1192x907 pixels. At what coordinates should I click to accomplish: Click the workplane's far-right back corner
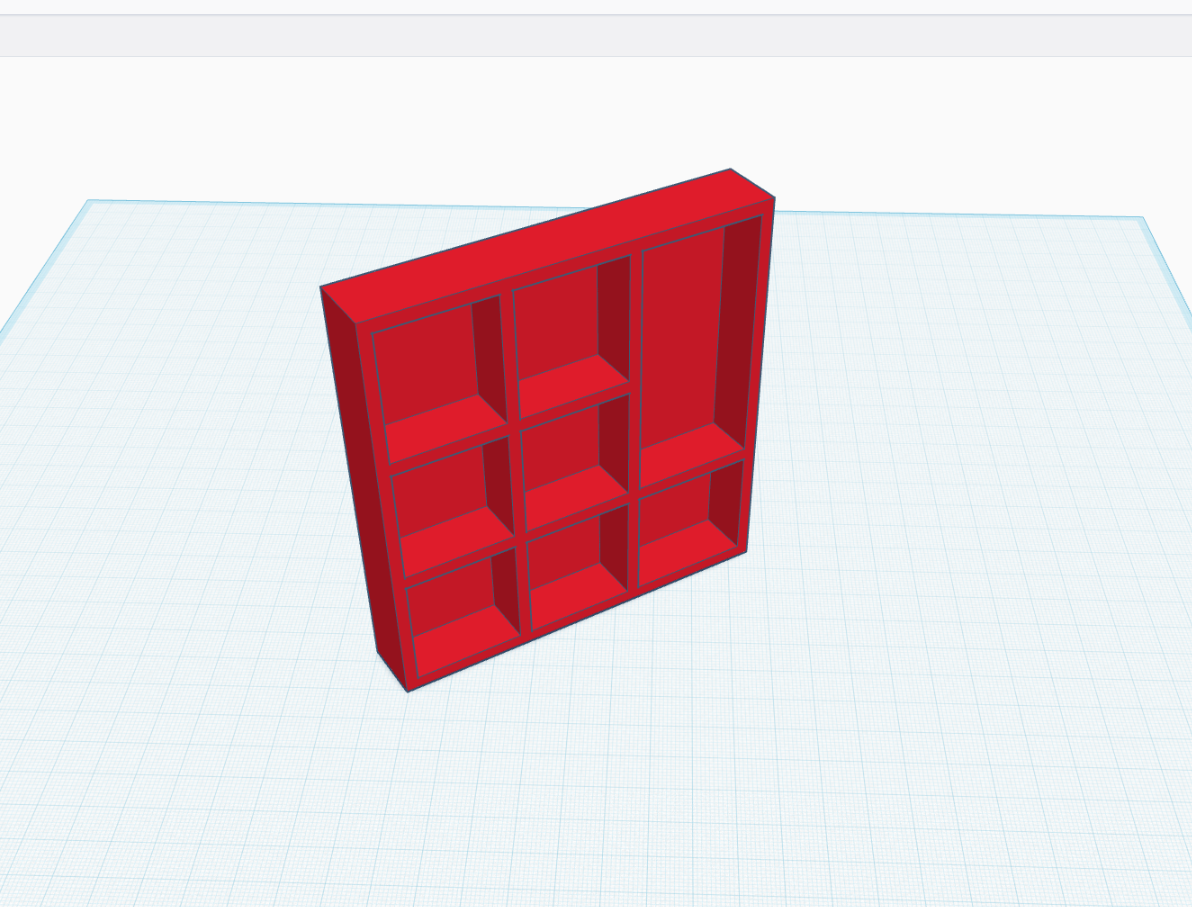1141,218
